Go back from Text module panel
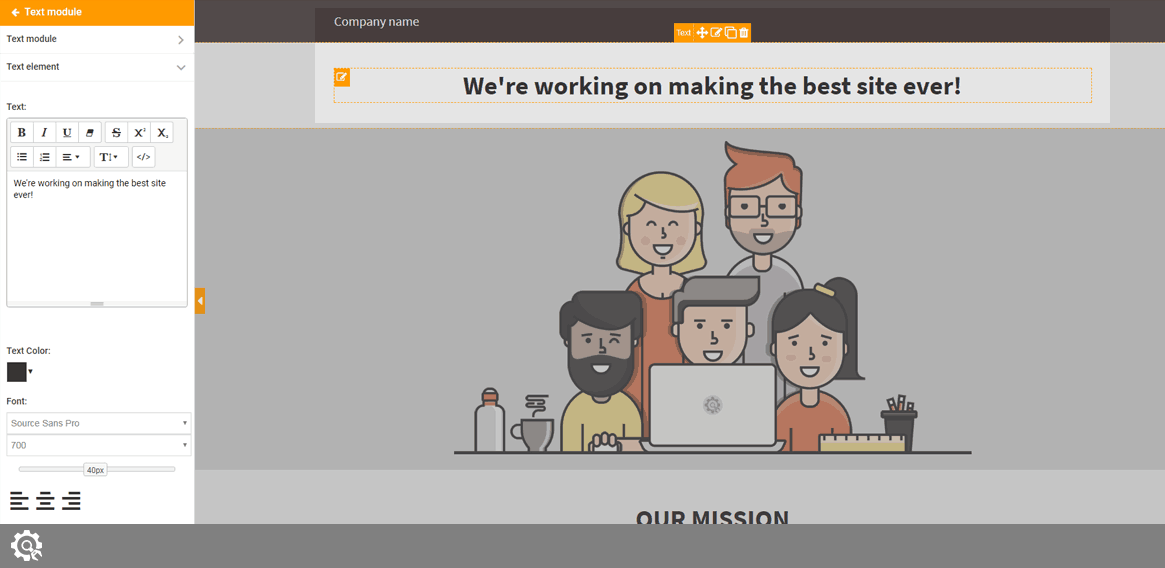 (x=15, y=12)
